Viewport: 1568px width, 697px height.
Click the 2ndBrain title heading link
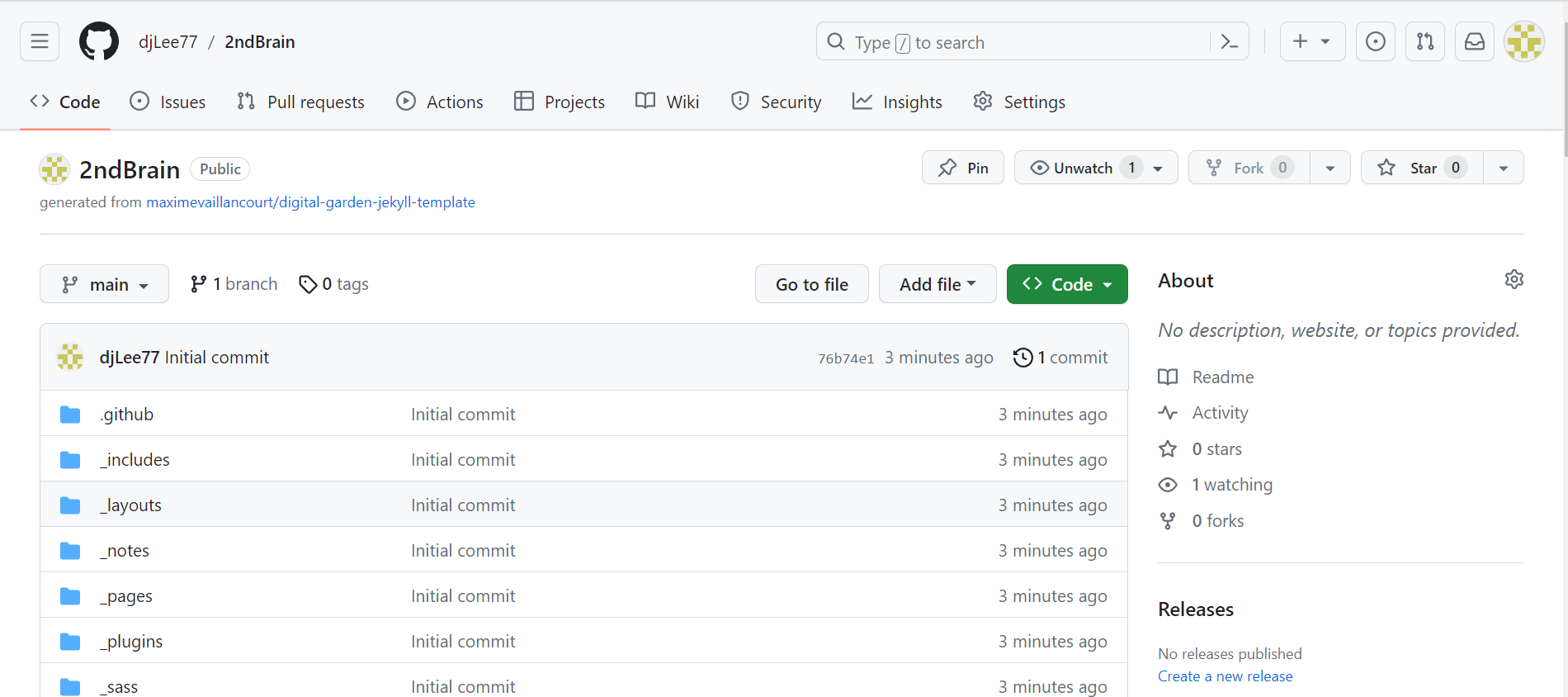point(130,169)
